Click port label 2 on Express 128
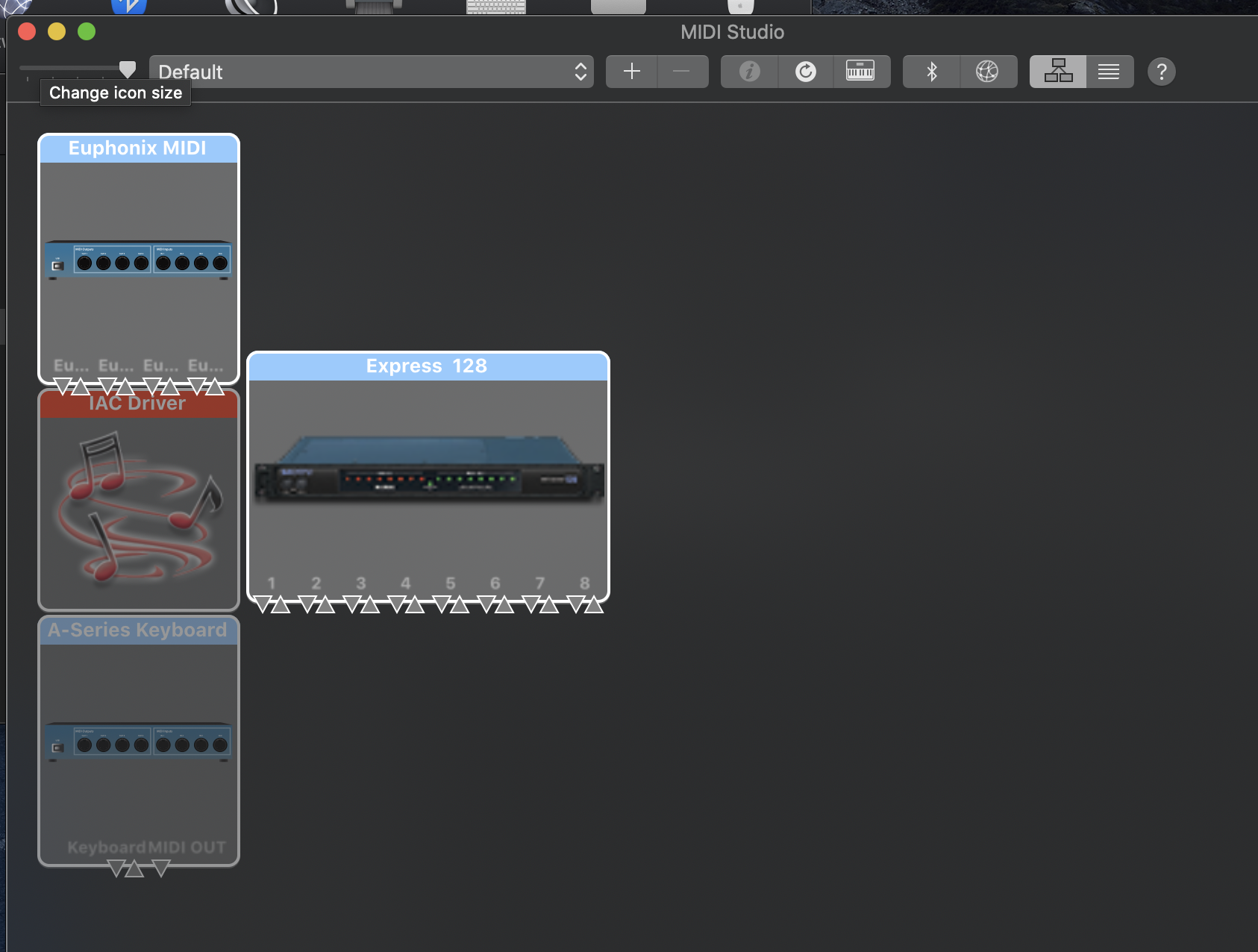 pos(316,583)
